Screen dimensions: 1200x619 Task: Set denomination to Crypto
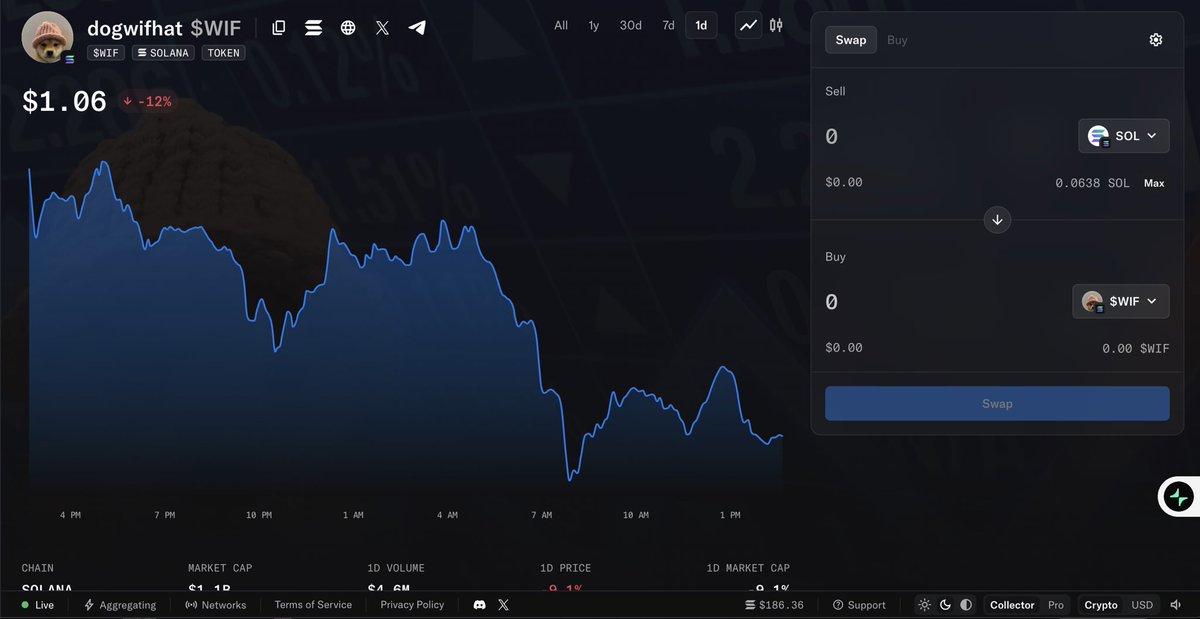point(1101,605)
